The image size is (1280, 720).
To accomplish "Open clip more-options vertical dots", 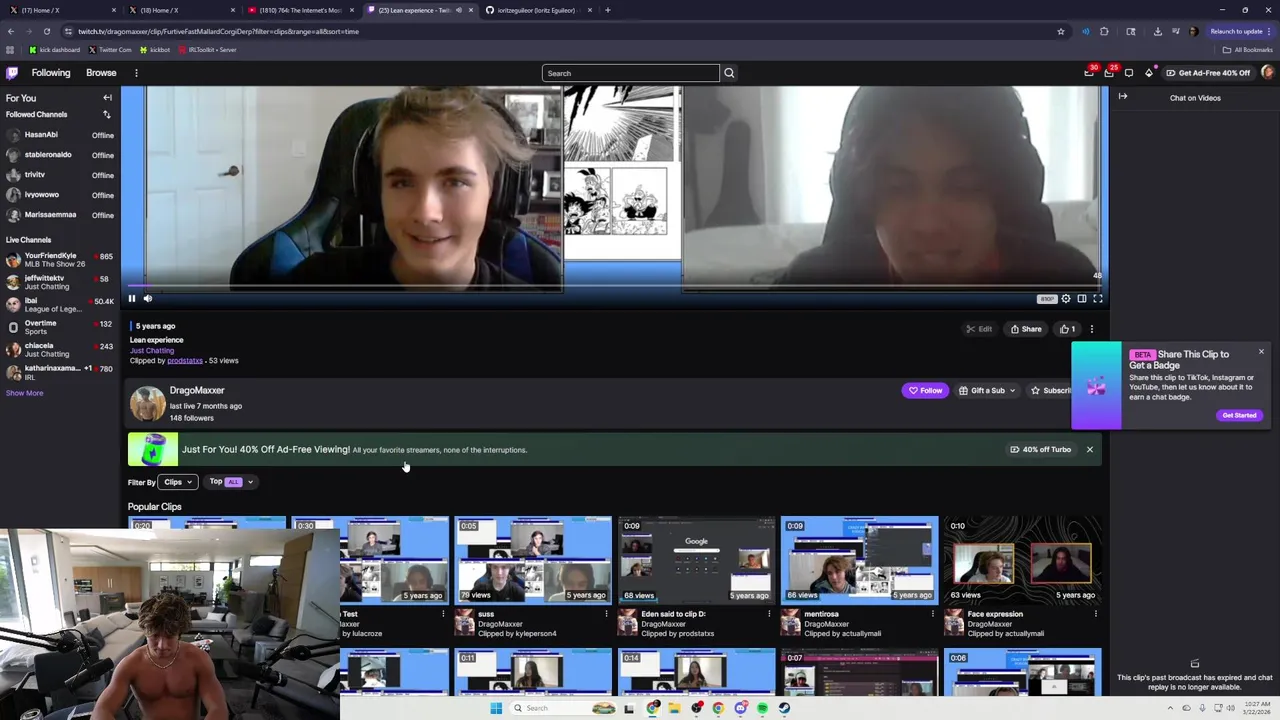I will point(1092,329).
